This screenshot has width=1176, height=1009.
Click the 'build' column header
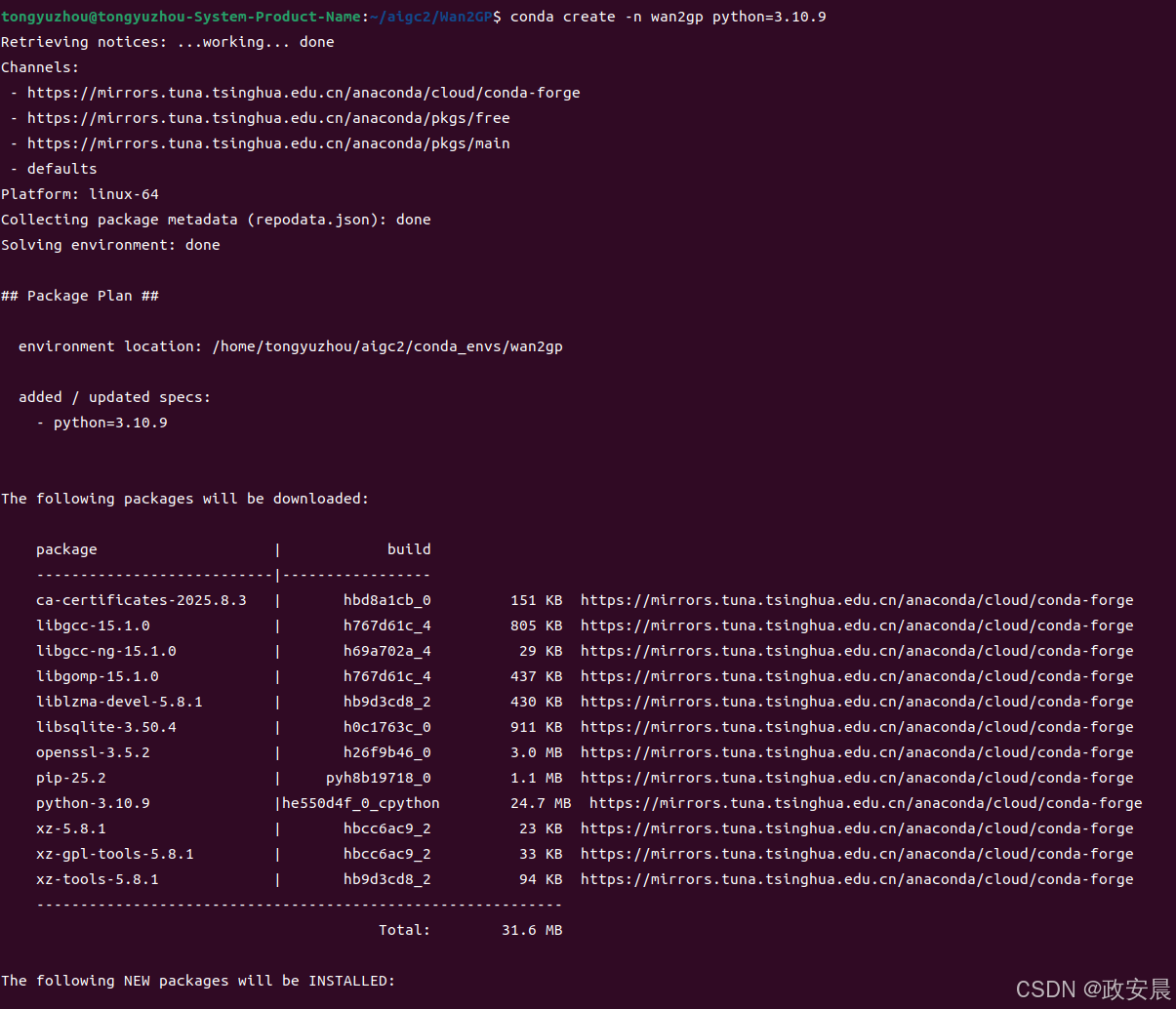[409, 549]
